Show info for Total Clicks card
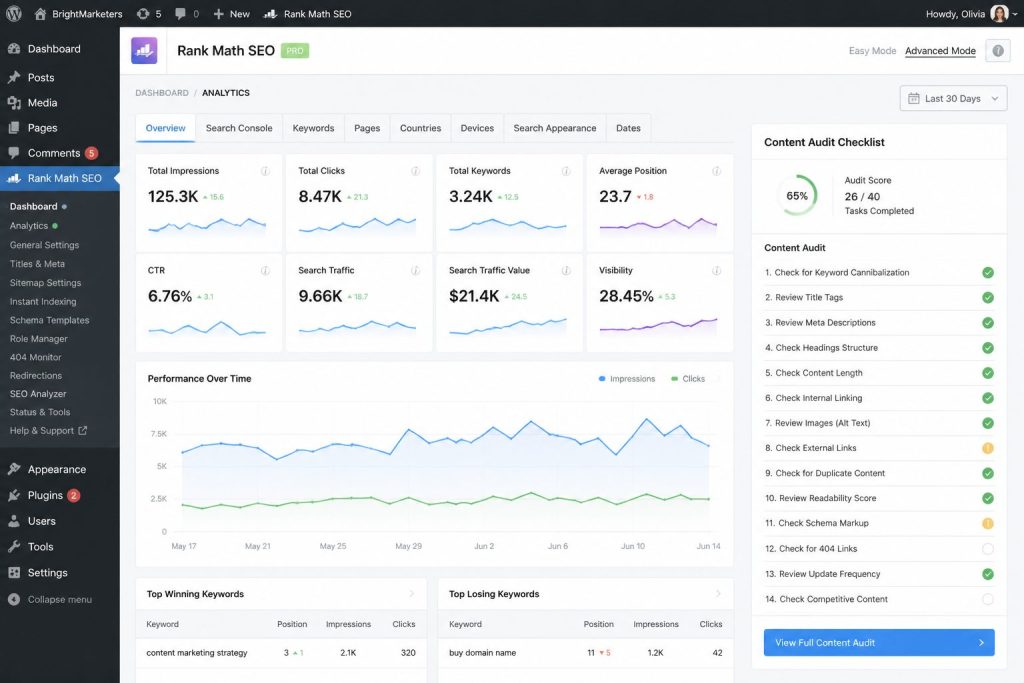 point(415,171)
